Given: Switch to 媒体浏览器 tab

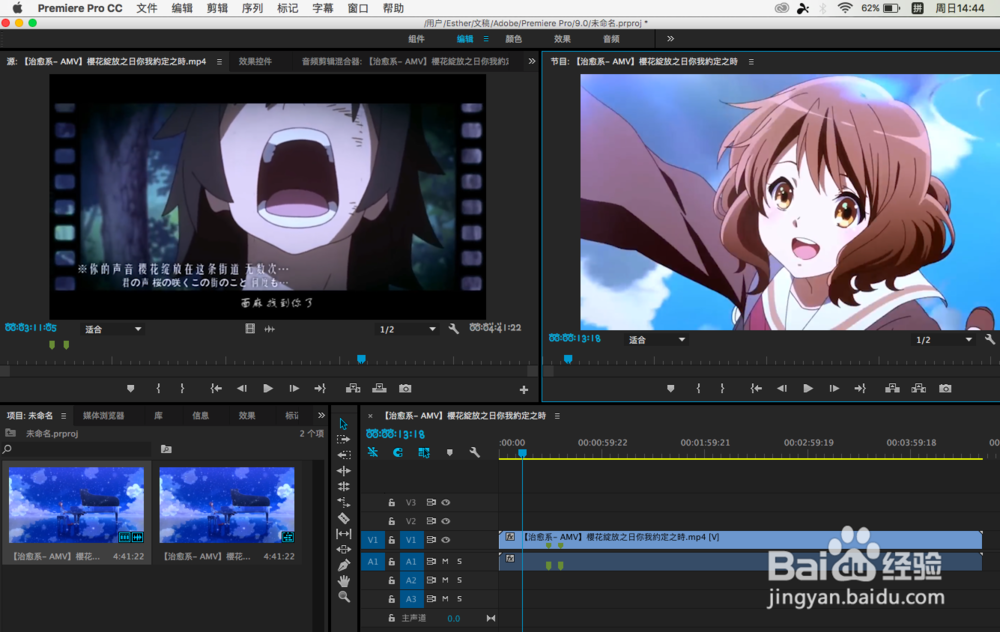Looking at the screenshot, I should pos(104,416).
